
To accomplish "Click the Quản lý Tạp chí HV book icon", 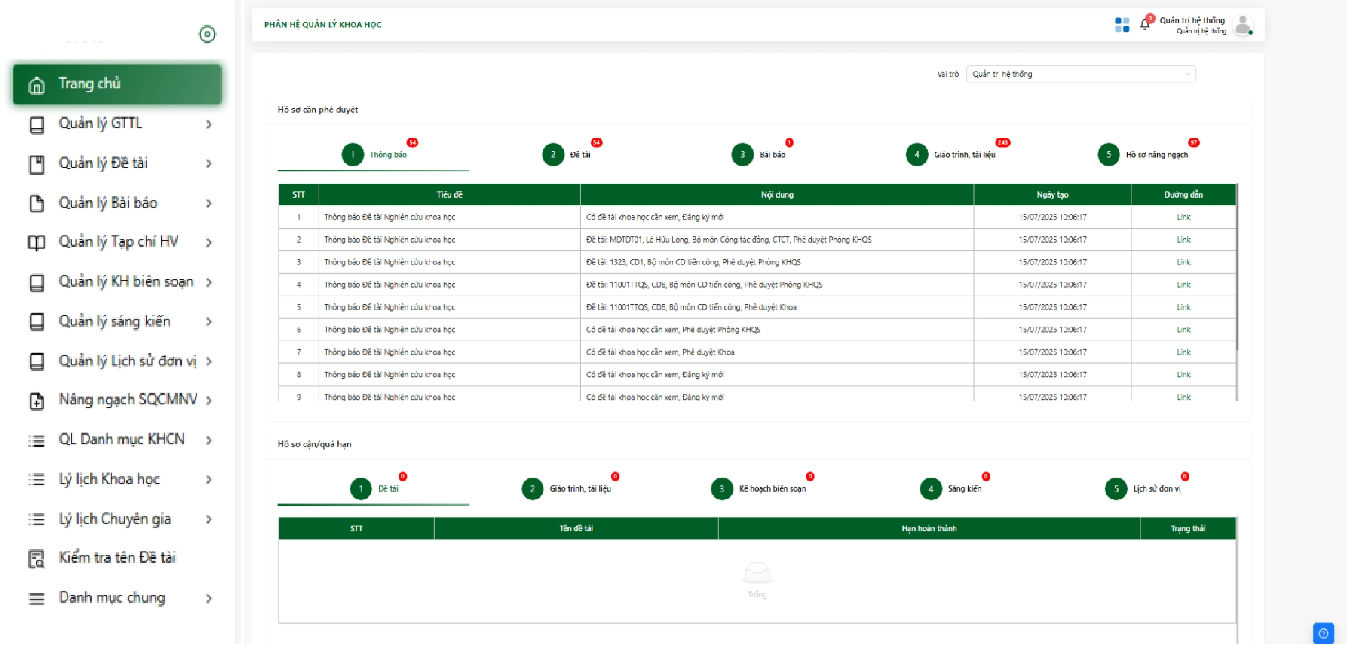I will 37,243.
